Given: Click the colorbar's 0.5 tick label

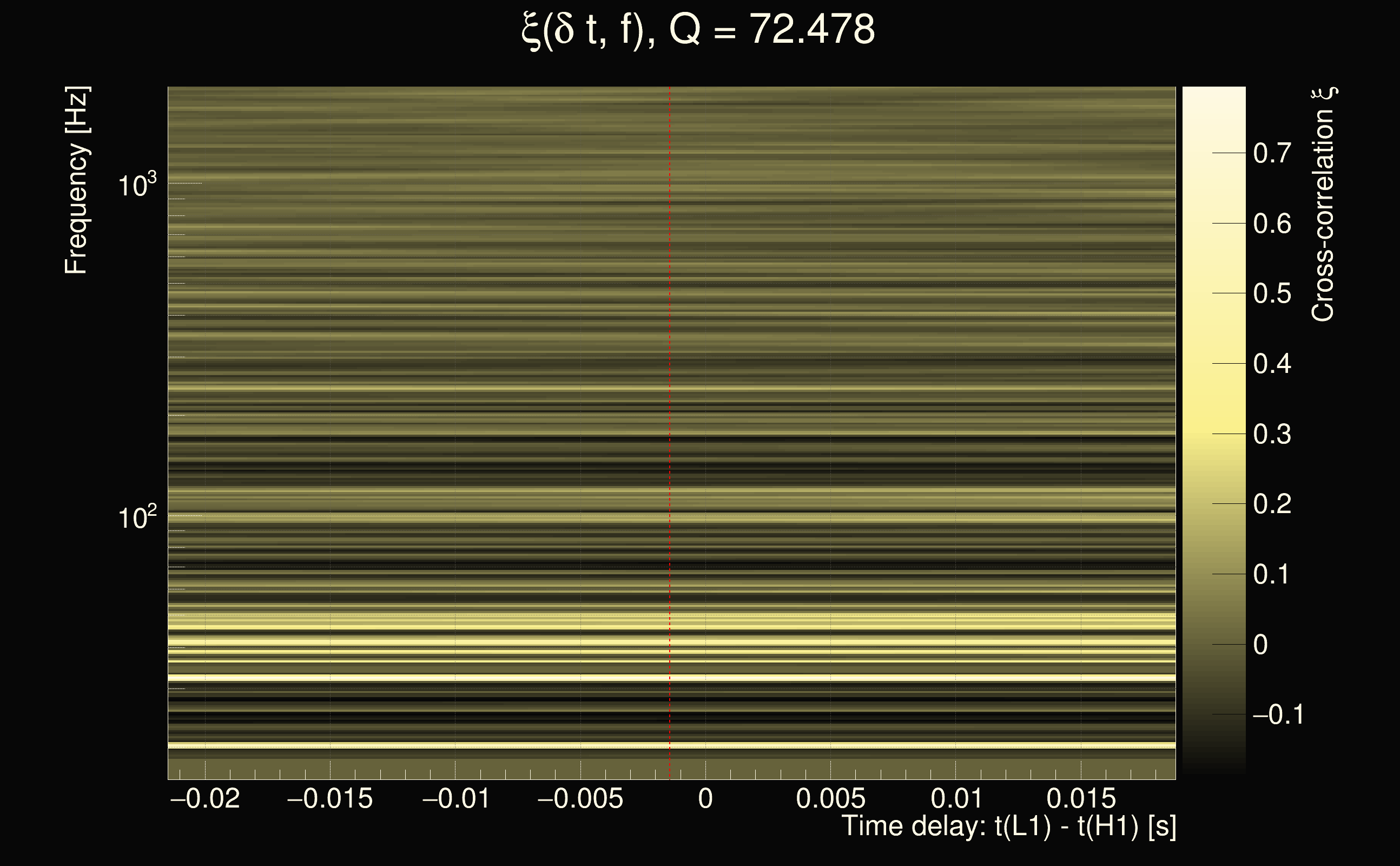Looking at the screenshot, I should tap(1272, 293).
